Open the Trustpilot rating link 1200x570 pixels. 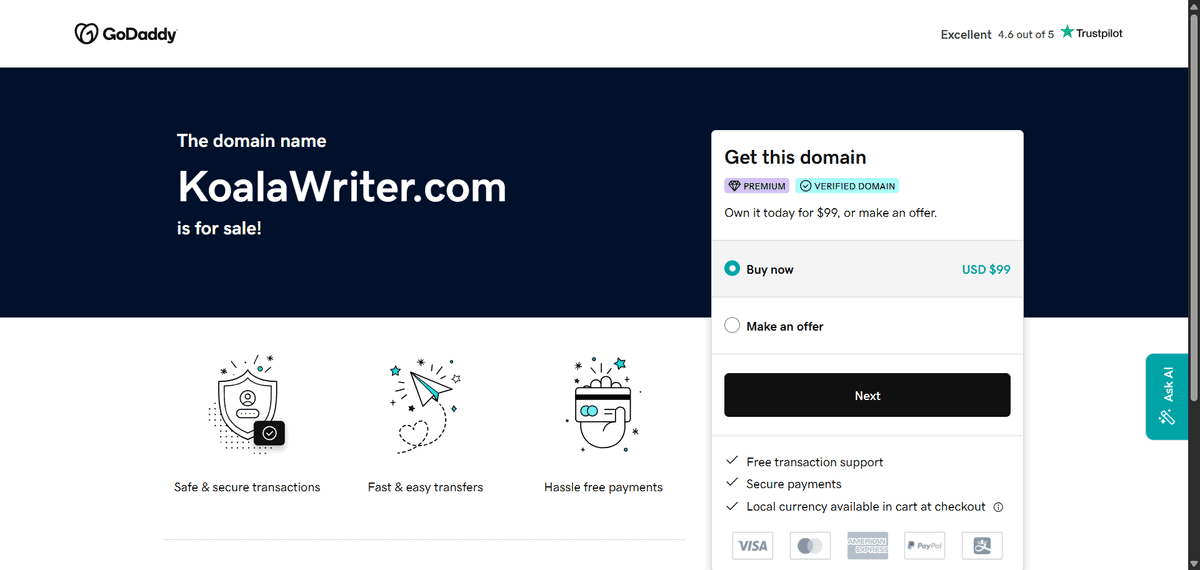1031,34
